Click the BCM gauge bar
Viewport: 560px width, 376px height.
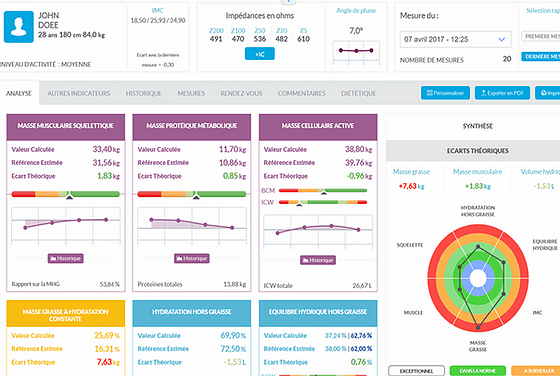tap(323, 191)
